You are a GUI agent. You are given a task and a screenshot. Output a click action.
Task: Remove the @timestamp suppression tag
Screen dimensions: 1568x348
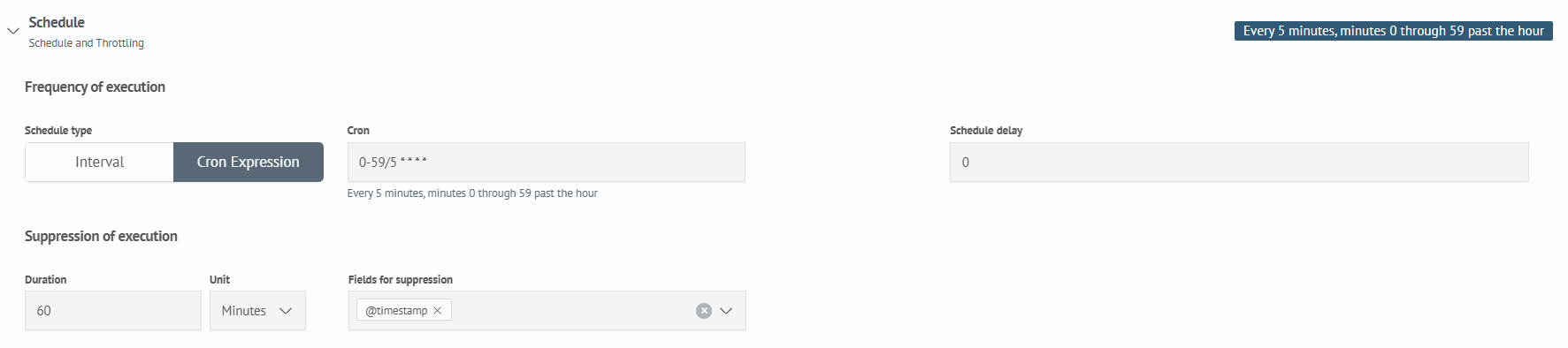click(437, 311)
